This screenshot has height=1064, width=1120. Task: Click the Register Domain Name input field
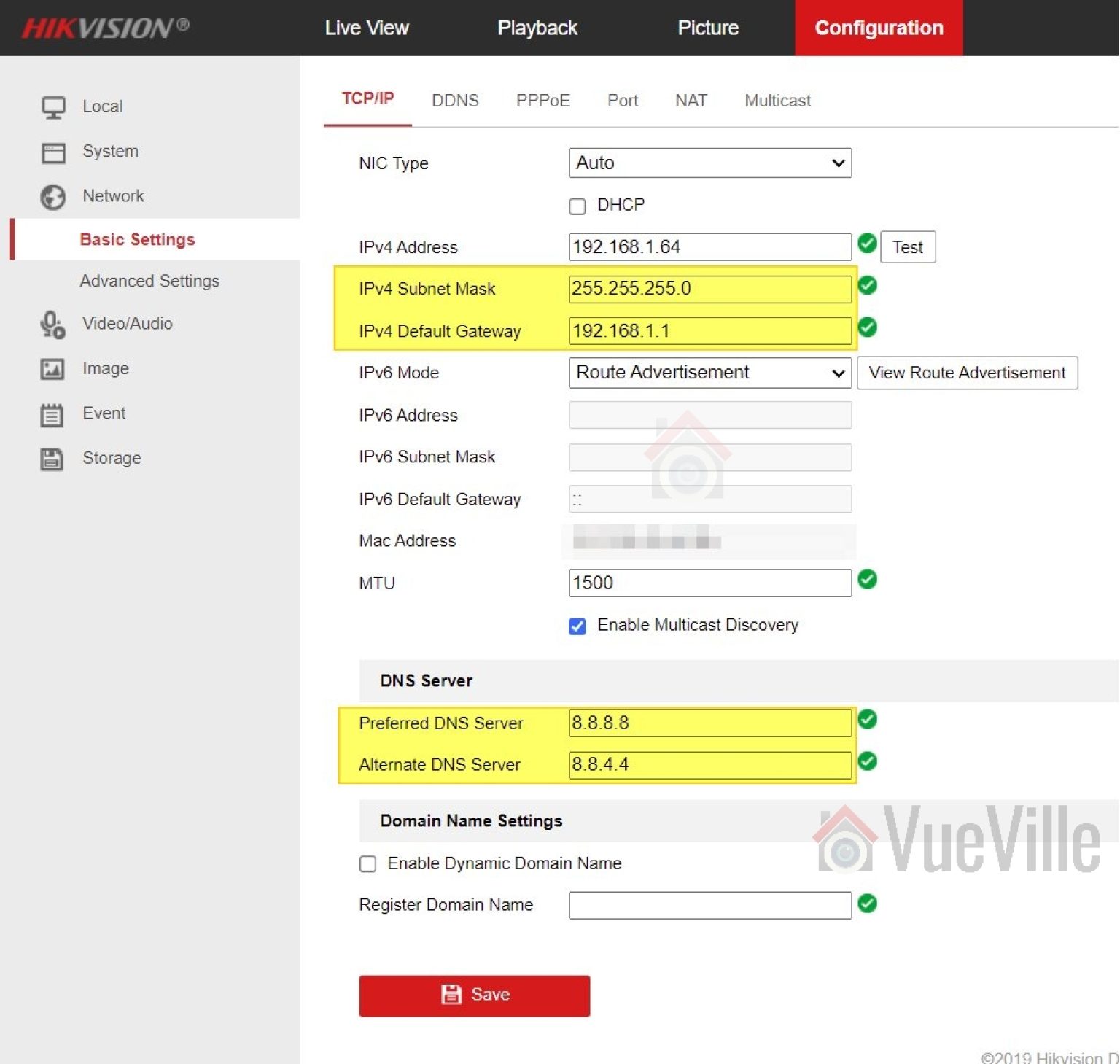click(709, 904)
